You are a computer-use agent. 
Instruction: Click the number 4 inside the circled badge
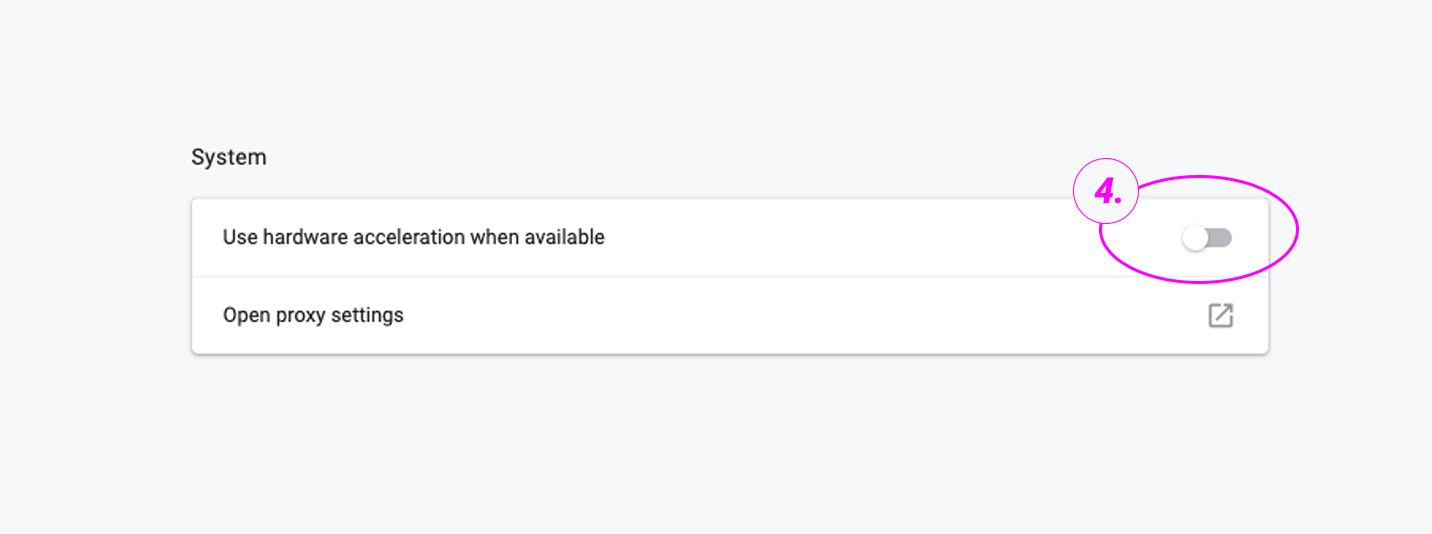point(1104,193)
